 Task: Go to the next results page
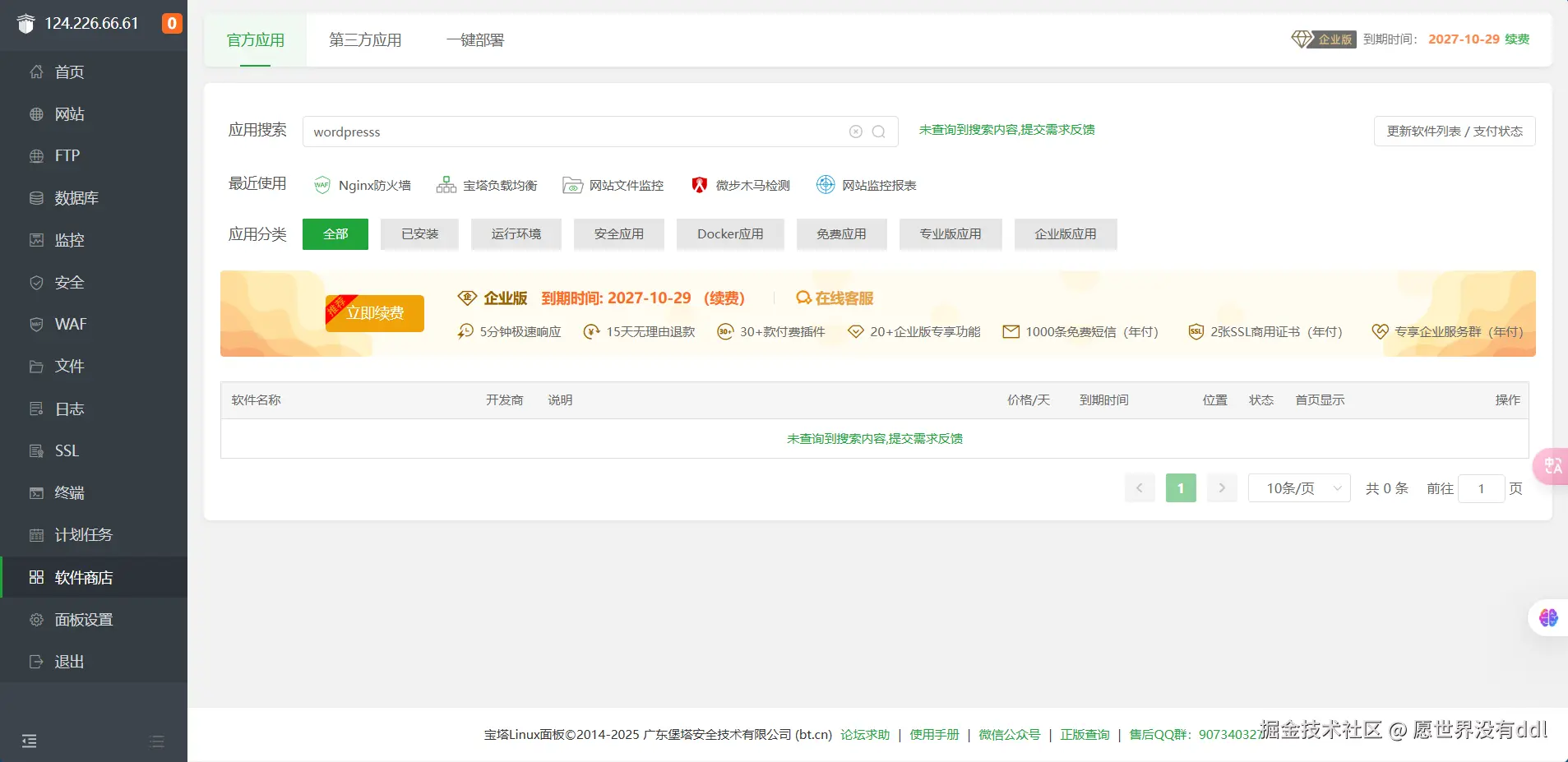pos(1222,488)
